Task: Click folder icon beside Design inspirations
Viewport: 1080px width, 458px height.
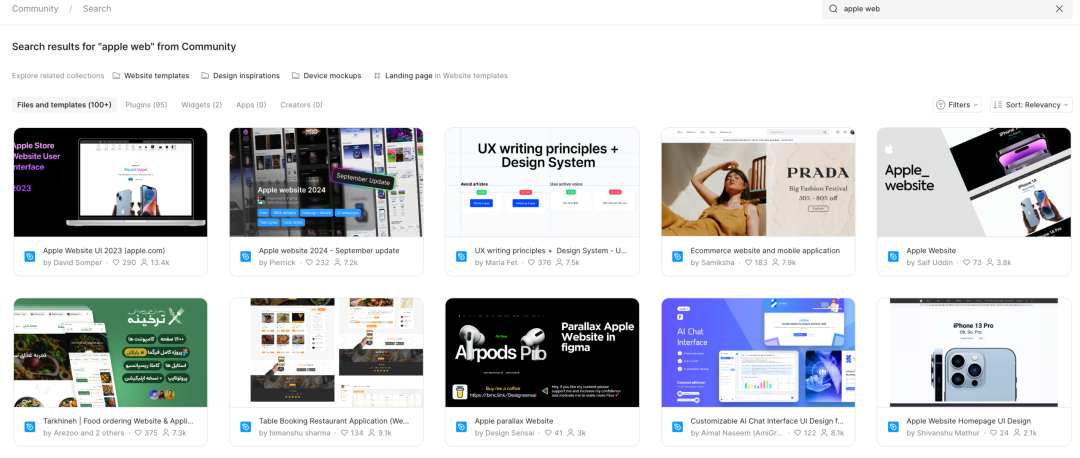Action: [x=205, y=76]
